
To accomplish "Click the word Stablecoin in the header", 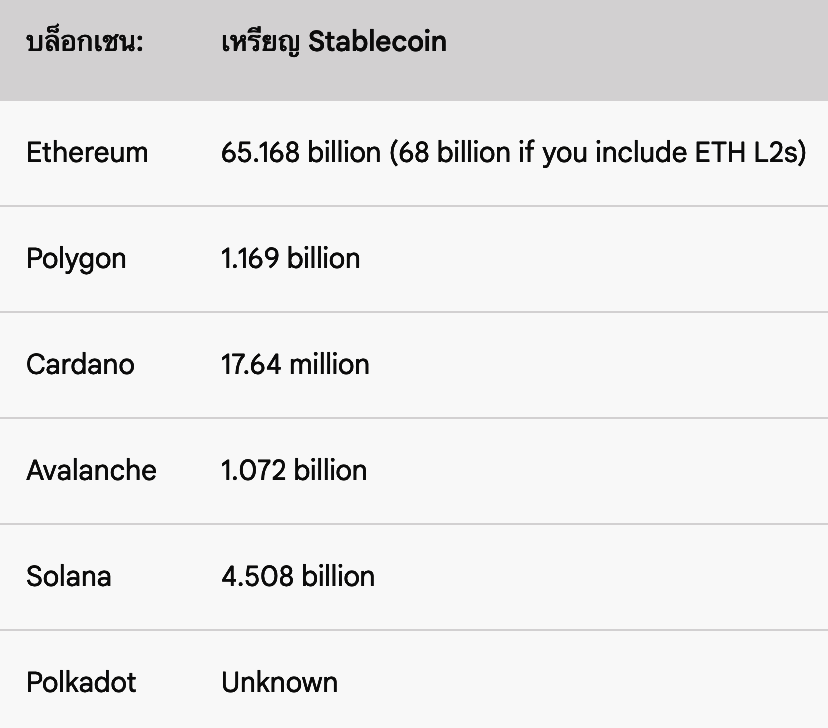I will 377,42.
